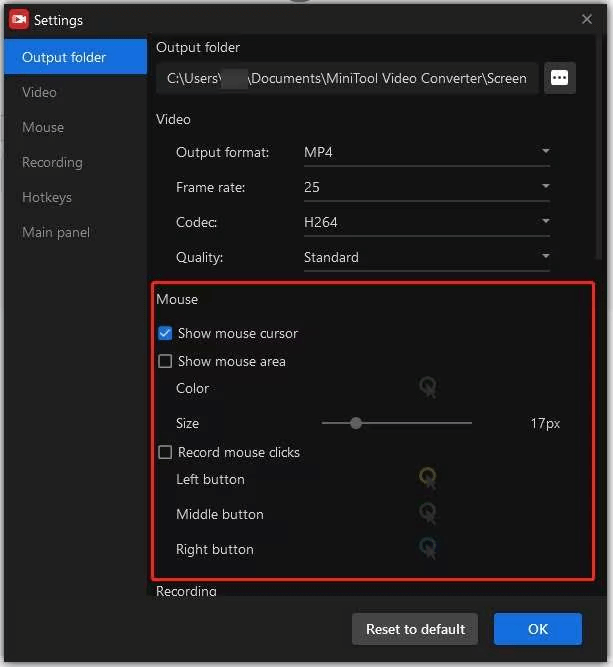Click the Middle button color icon

pyautogui.click(x=428, y=513)
